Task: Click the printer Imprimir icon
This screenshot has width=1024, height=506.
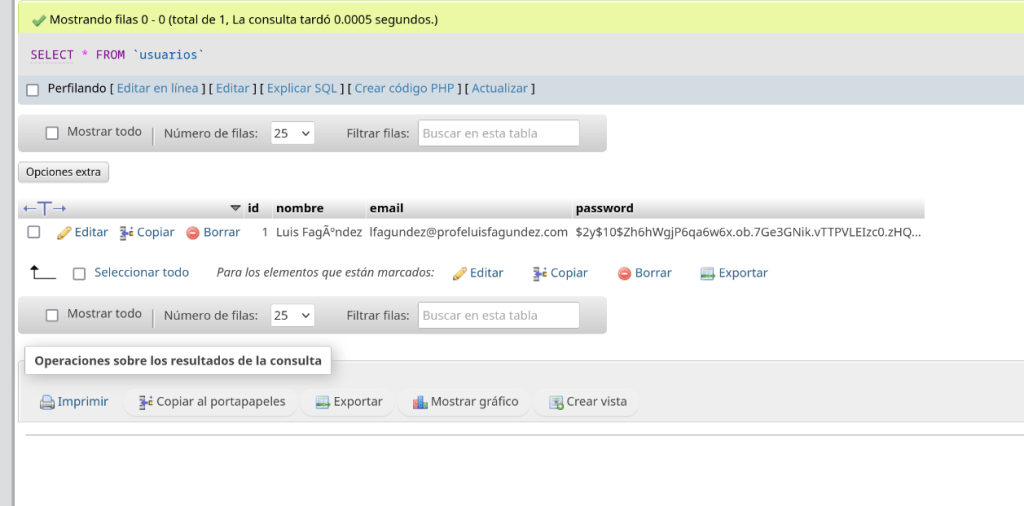Action: tap(47, 402)
